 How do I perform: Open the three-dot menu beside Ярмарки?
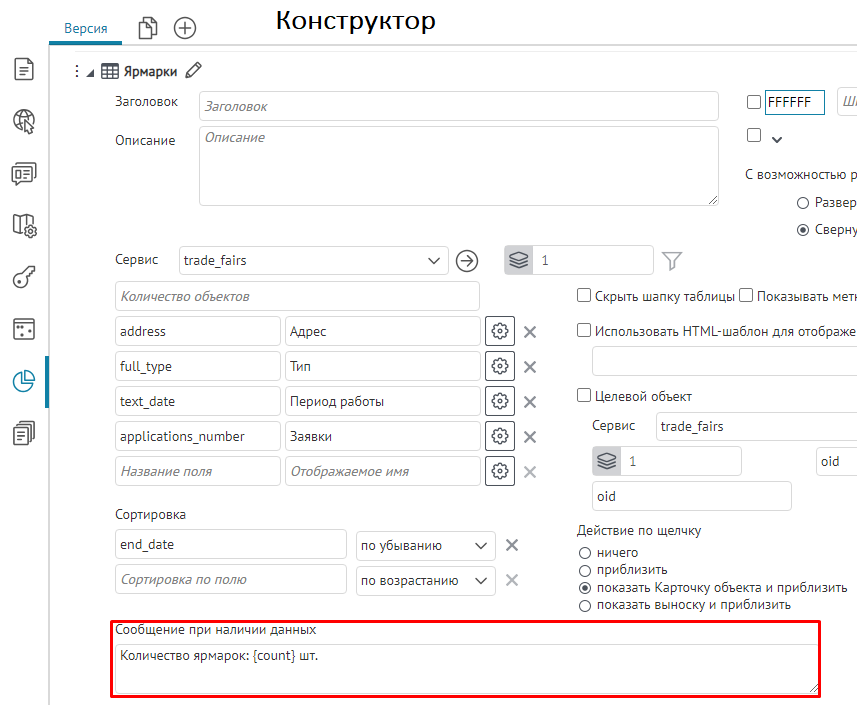pyautogui.click(x=76, y=71)
